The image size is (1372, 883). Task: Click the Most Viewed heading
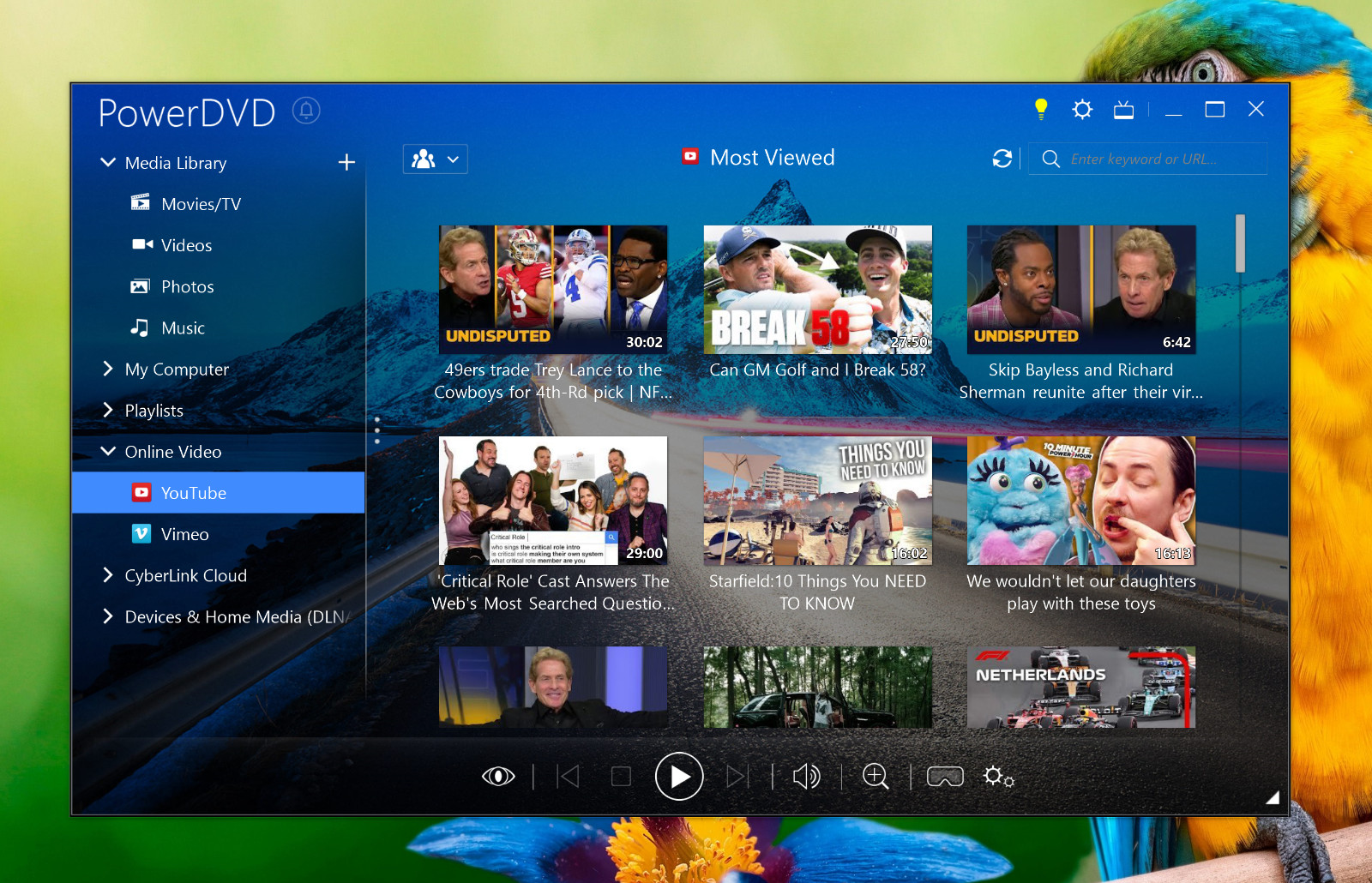pyautogui.click(x=773, y=158)
